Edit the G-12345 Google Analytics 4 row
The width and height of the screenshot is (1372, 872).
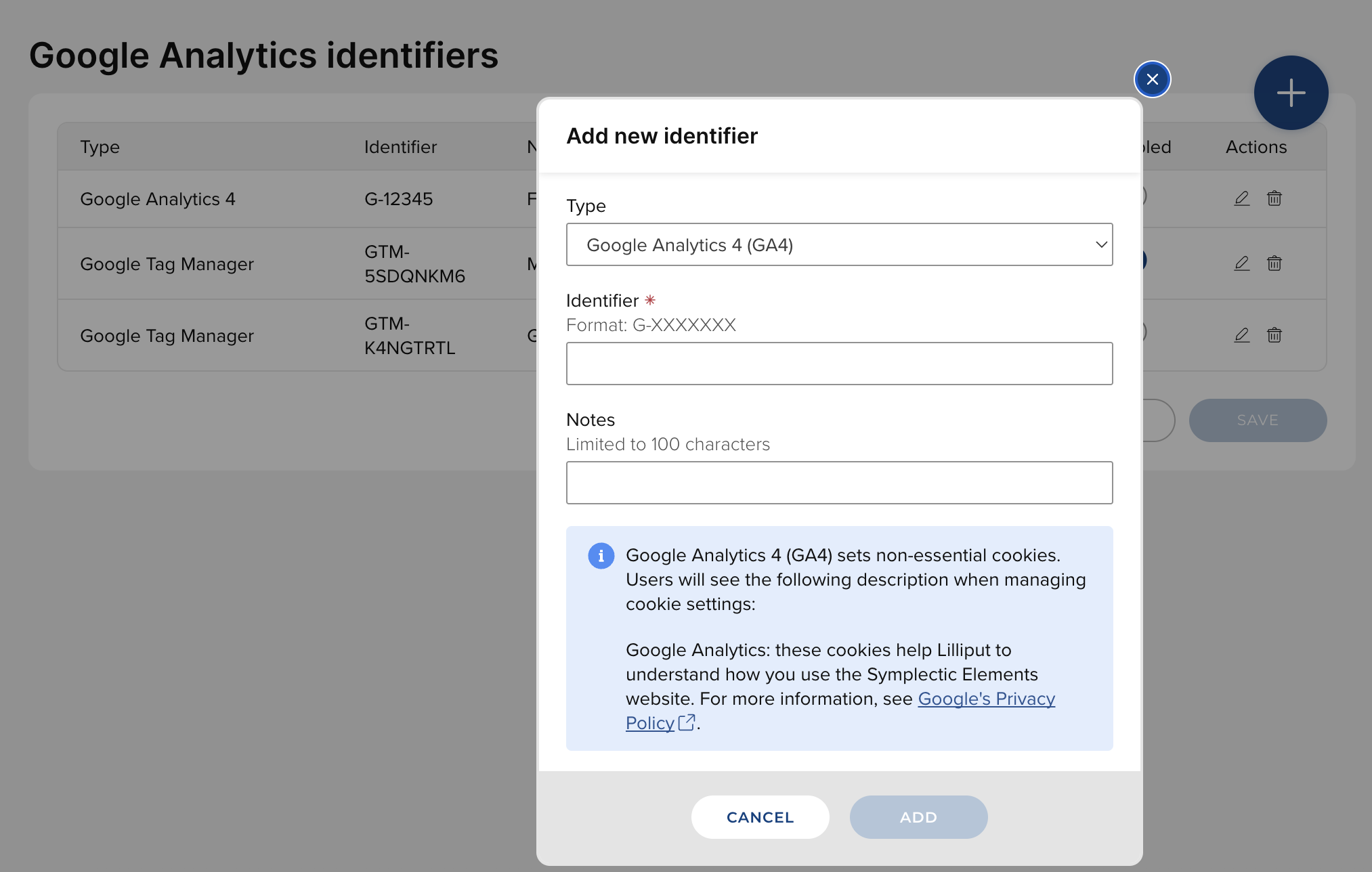(x=1241, y=198)
